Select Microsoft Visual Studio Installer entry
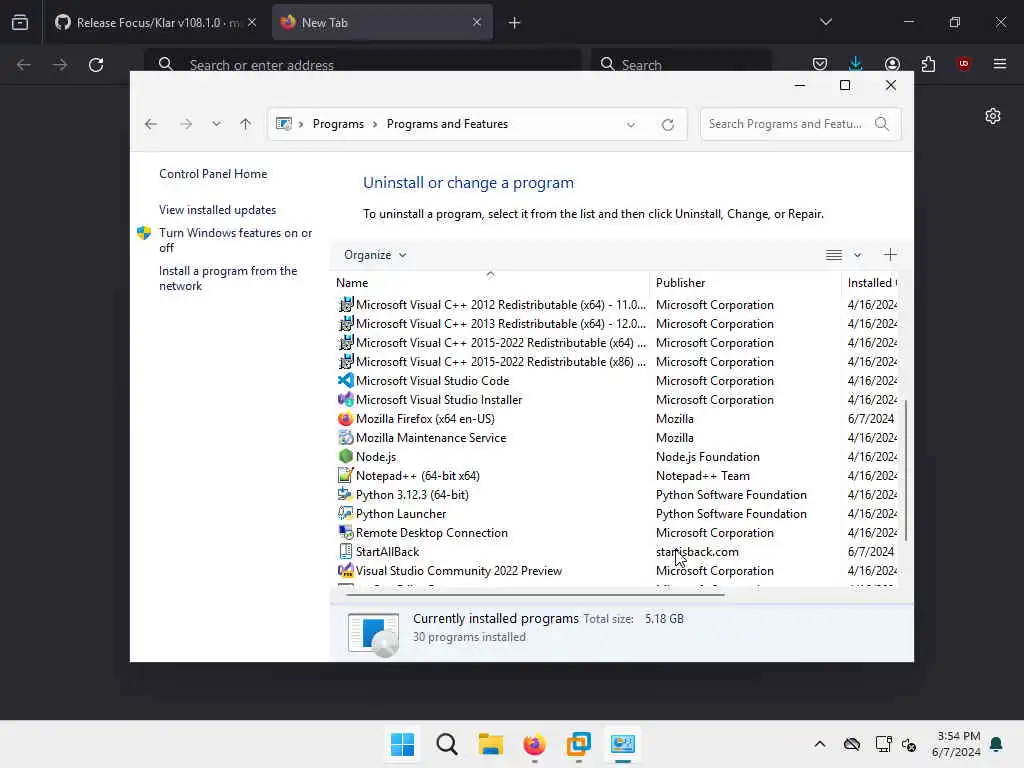The height and width of the screenshot is (768, 1024). [x=438, y=400]
